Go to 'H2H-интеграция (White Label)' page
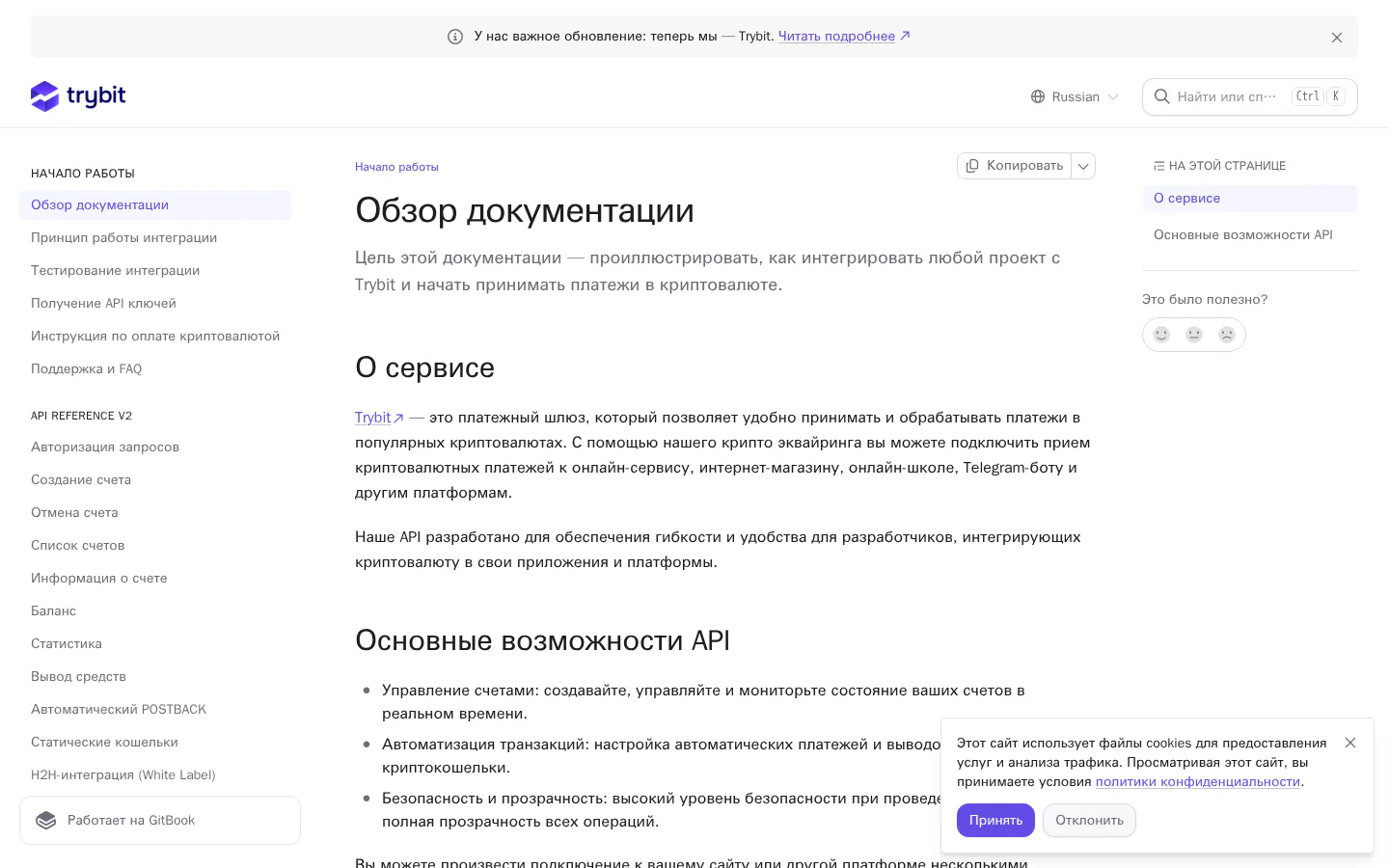 tap(155, 774)
